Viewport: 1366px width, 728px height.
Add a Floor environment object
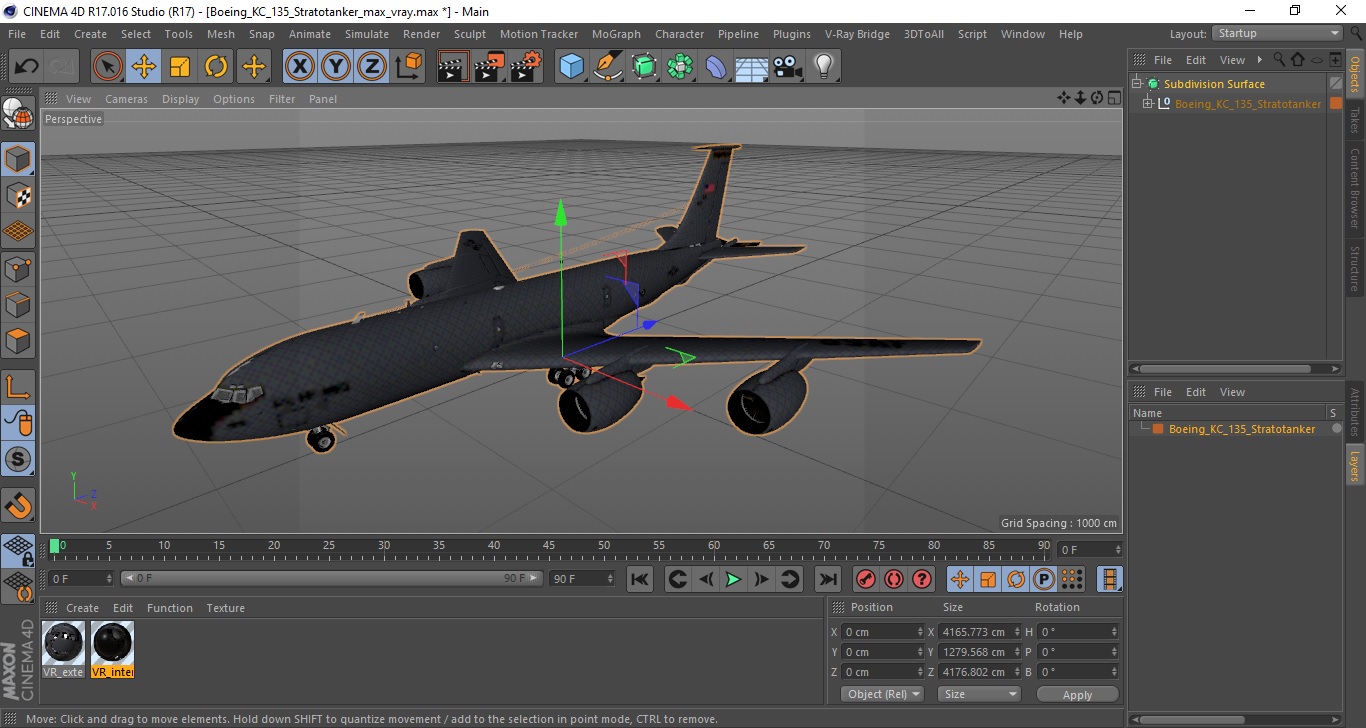click(752, 67)
